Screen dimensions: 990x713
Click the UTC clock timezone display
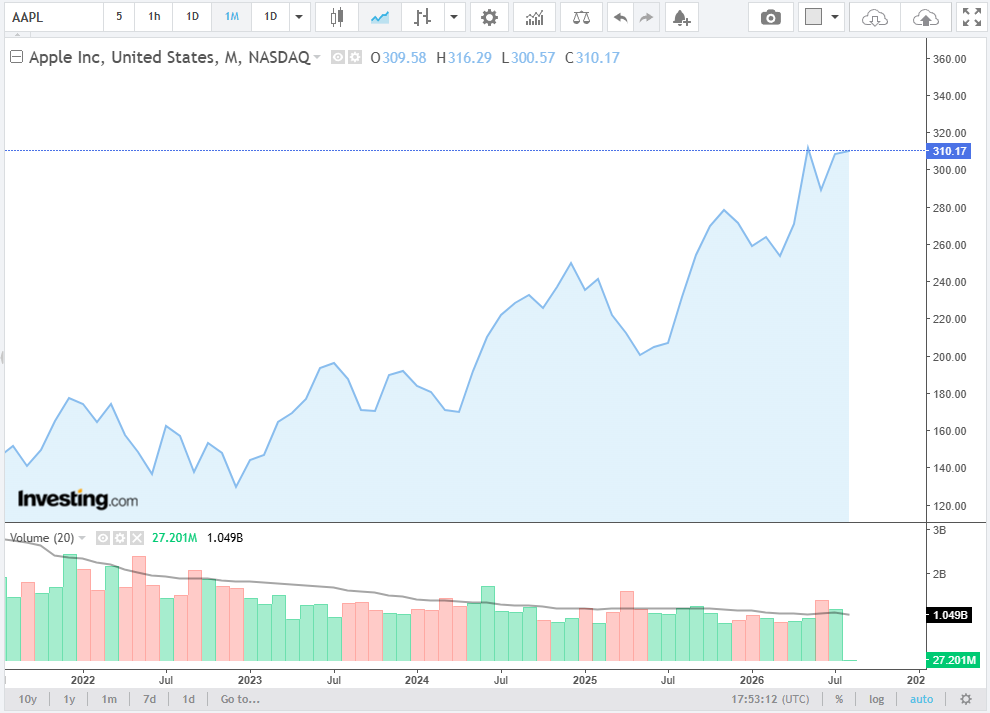(770, 699)
